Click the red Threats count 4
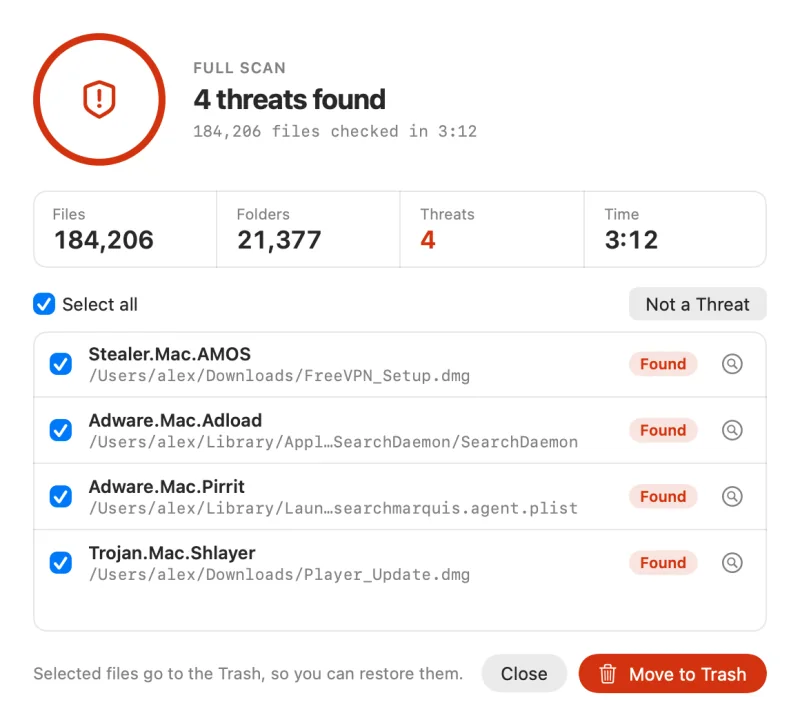 pos(428,240)
